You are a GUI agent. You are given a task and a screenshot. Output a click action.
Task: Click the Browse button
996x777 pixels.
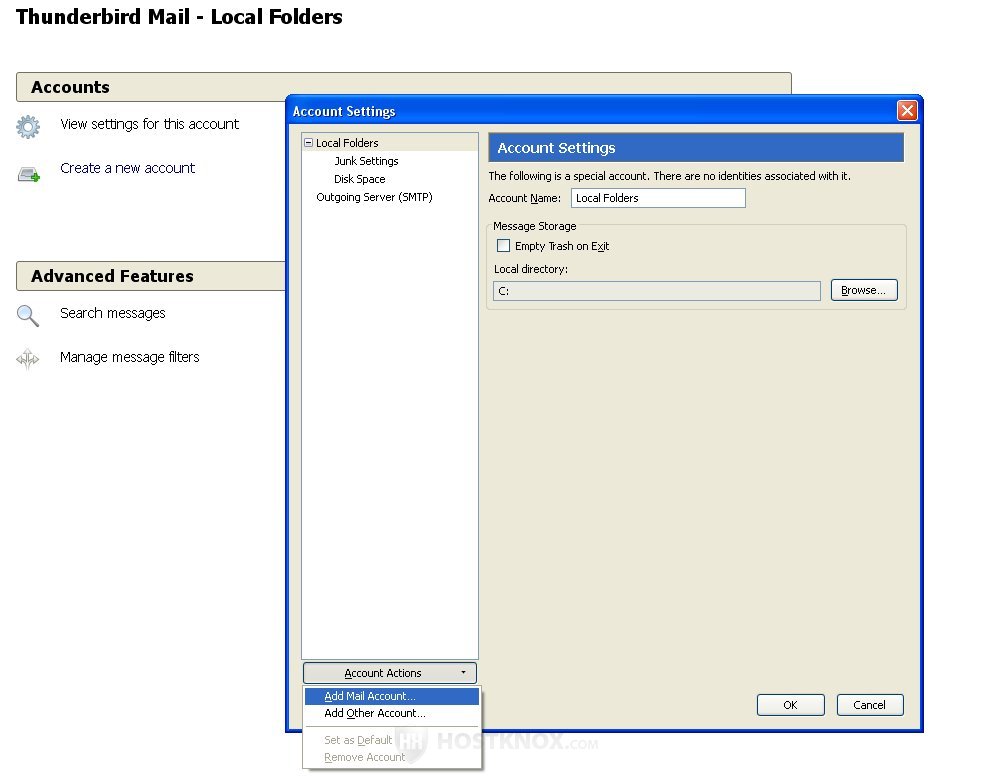pos(864,290)
